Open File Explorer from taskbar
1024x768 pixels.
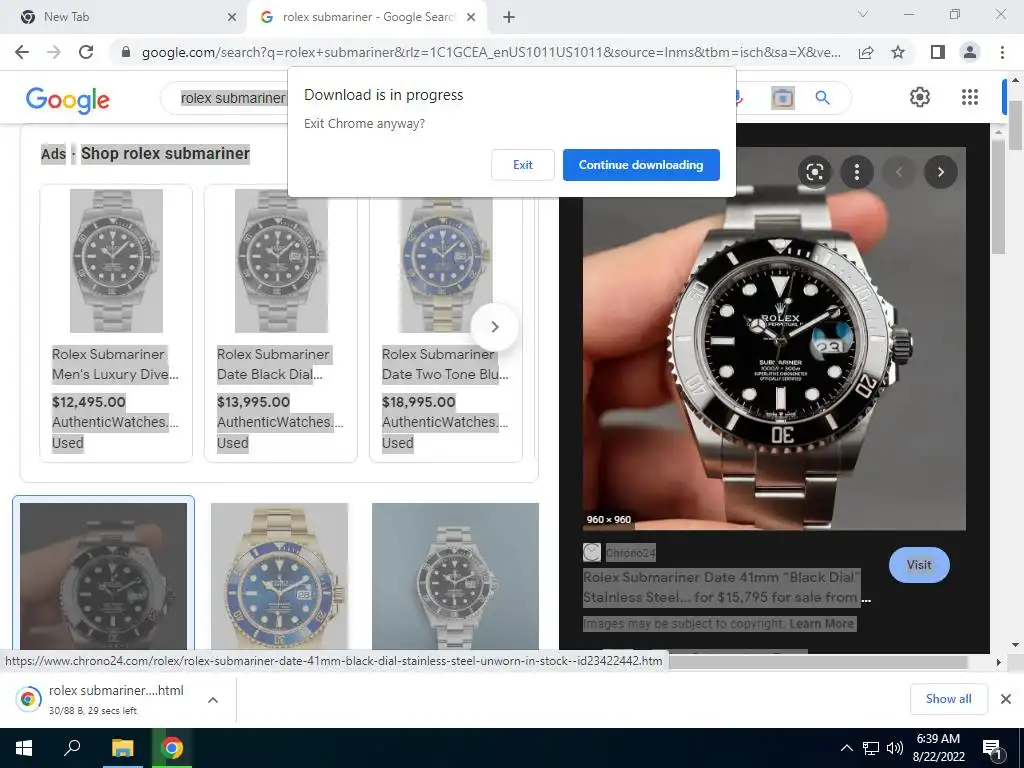(x=122, y=748)
